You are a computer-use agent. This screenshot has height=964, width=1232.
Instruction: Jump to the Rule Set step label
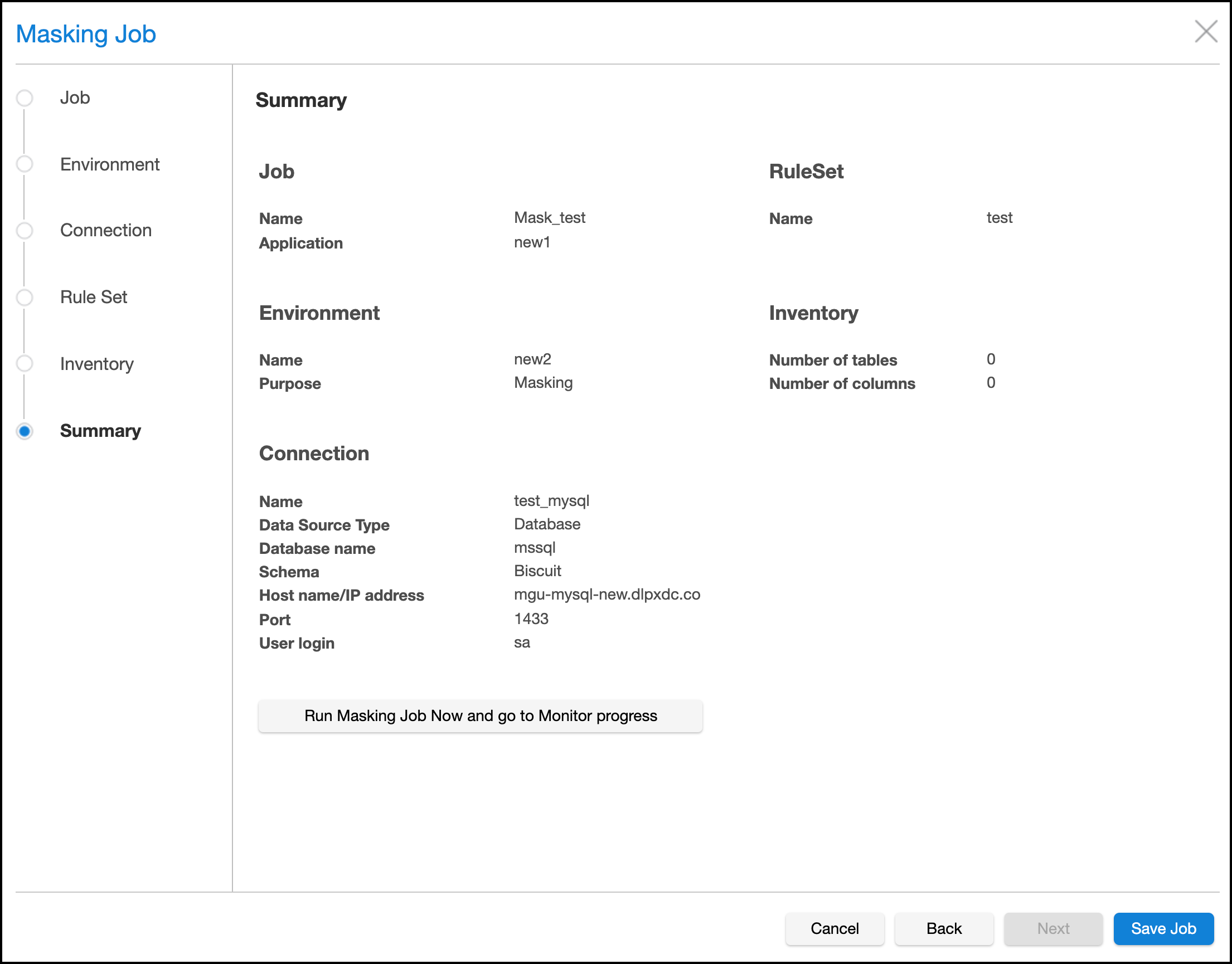coord(93,297)
